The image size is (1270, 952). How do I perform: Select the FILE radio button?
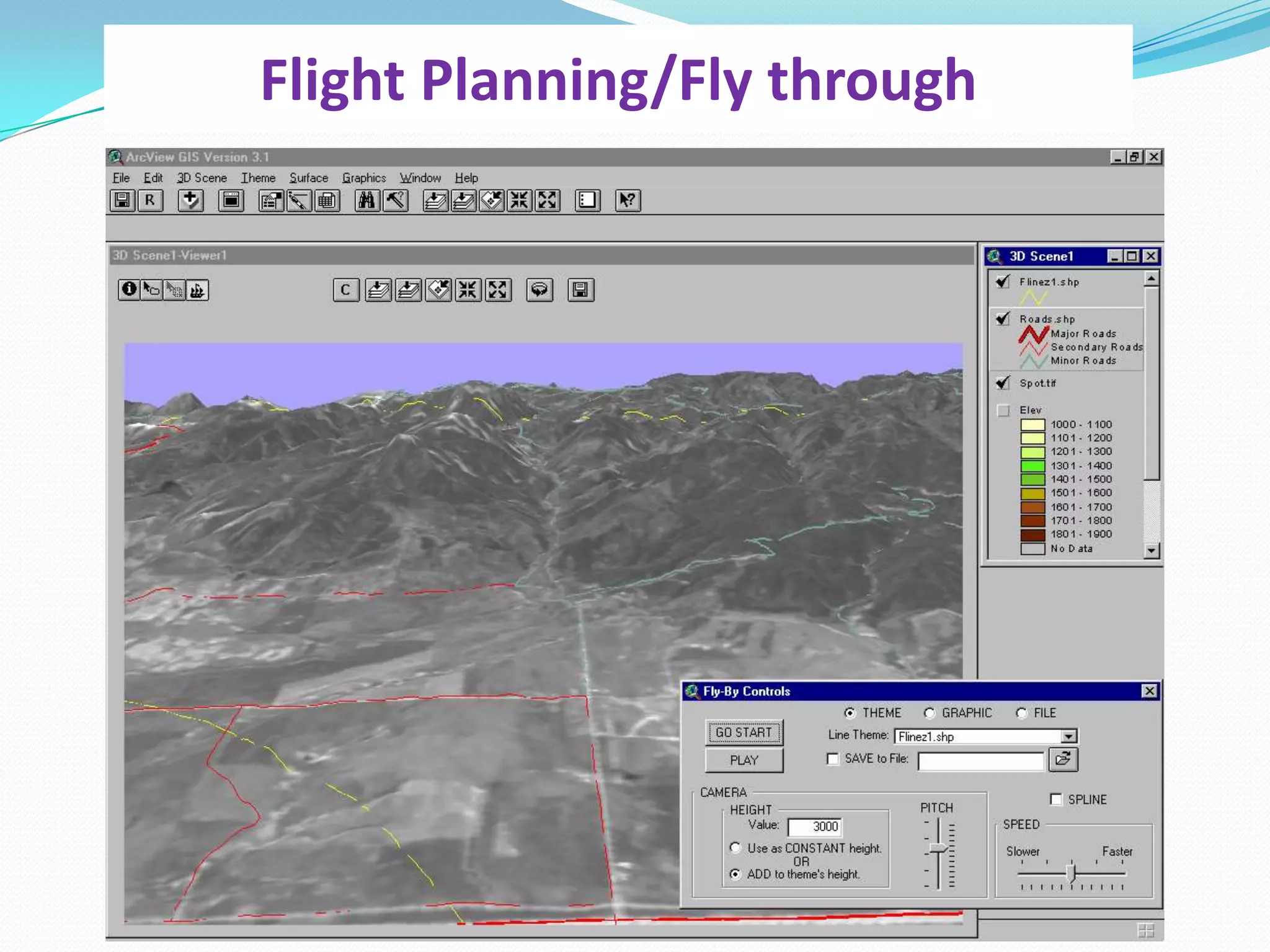click(x=1021, y=713)
